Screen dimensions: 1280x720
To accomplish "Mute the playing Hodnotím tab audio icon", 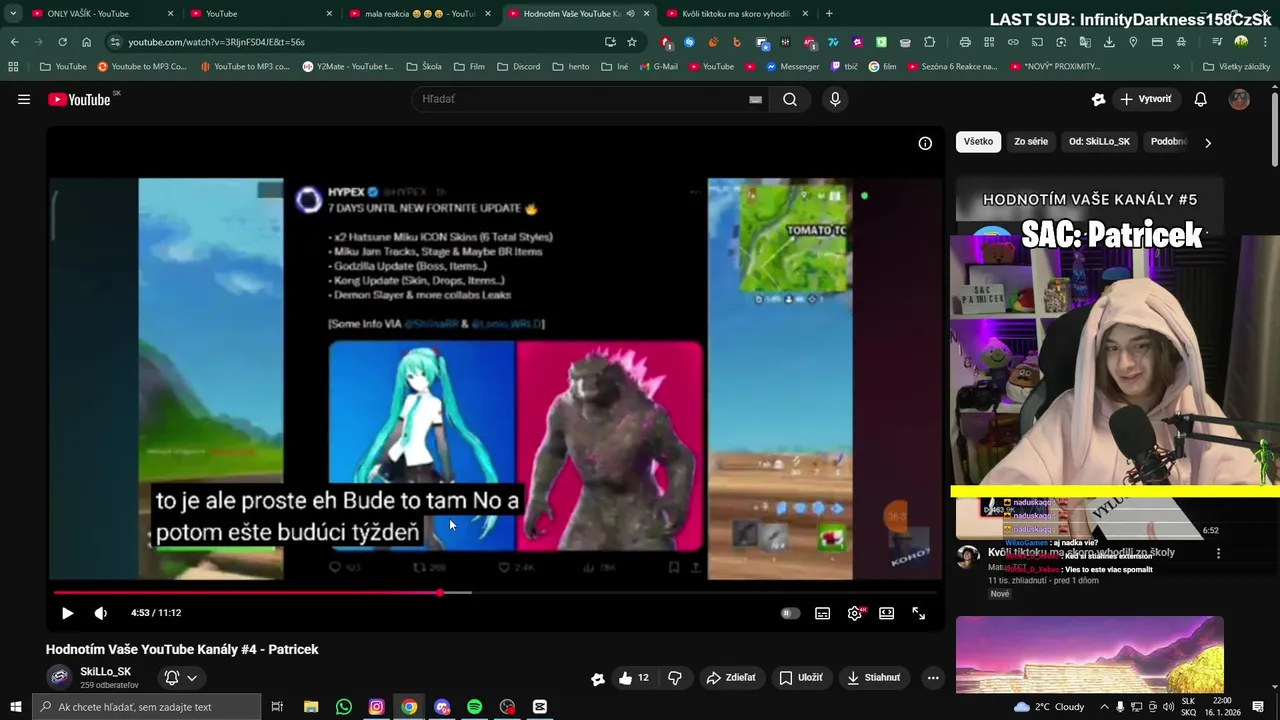I will (630, 14).
